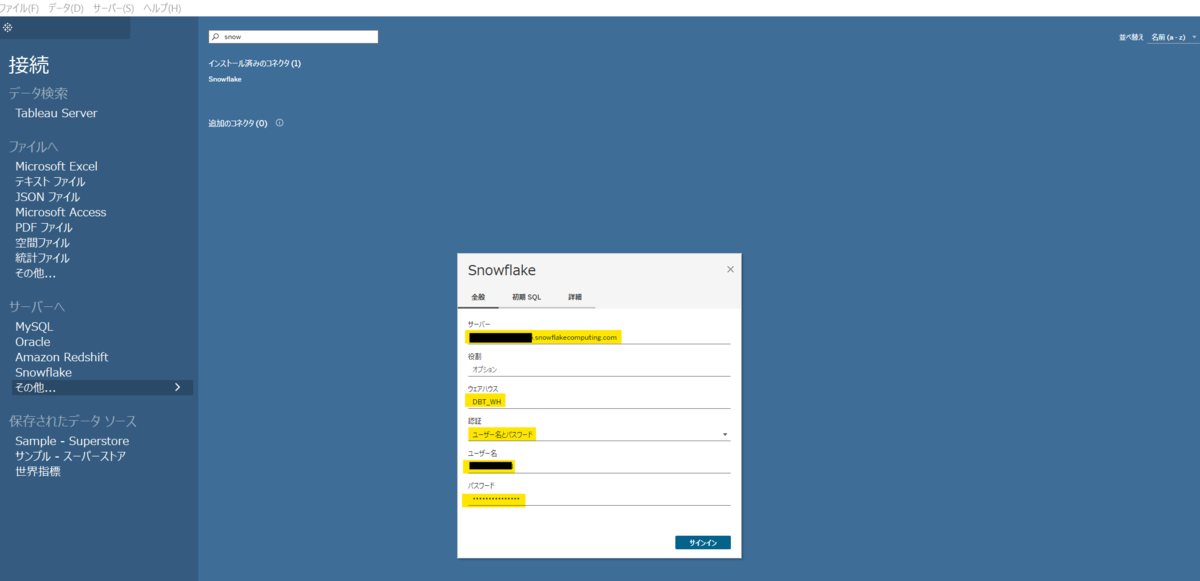Click the ウェアハウス field showing DBT_WH
Screen dimensions: 1200x581
point(598,401)
